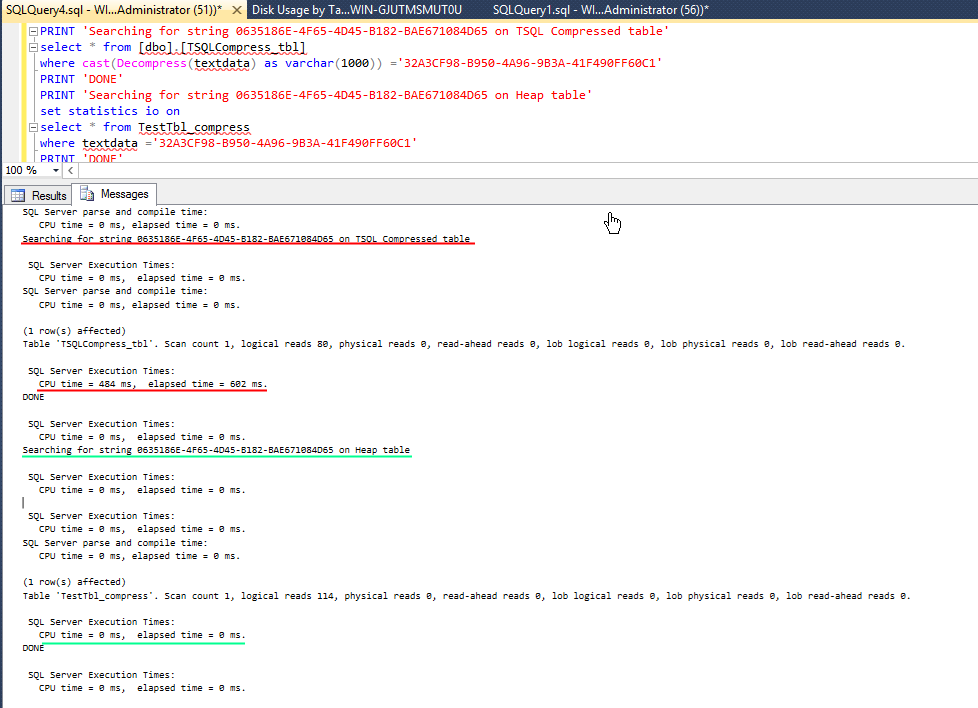The image size is (978, 708).
Task: Click the Messages page icon
Action: point(87,193)
